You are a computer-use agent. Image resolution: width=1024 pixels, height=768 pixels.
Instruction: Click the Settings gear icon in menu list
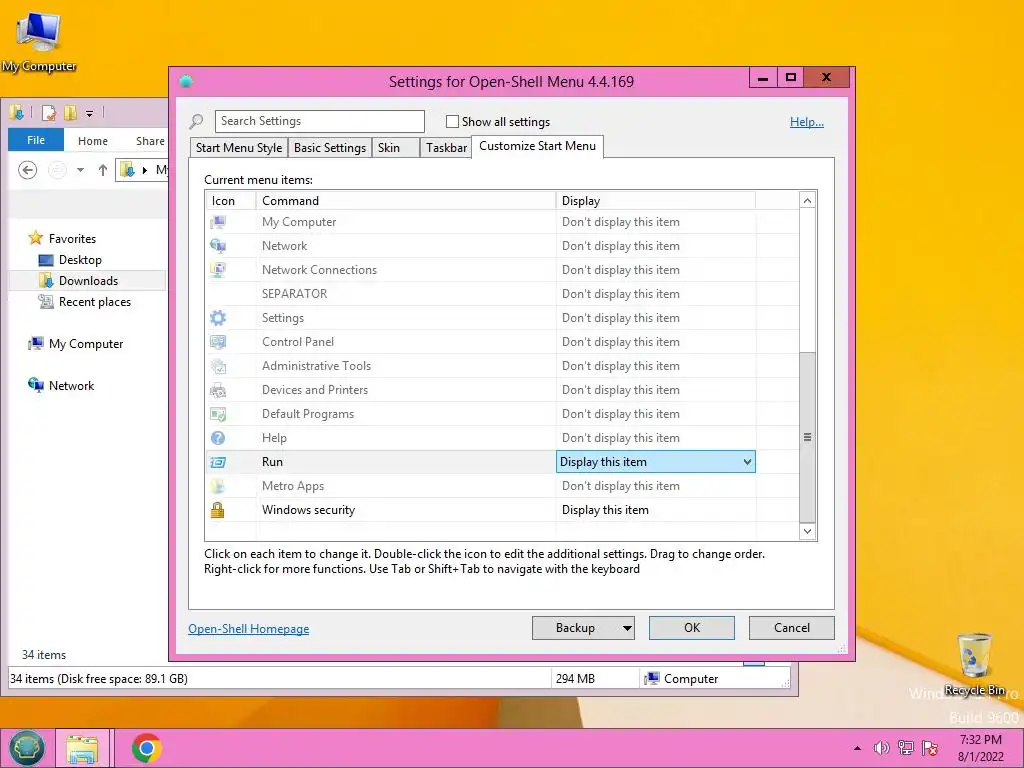click(x=218, y=318)
